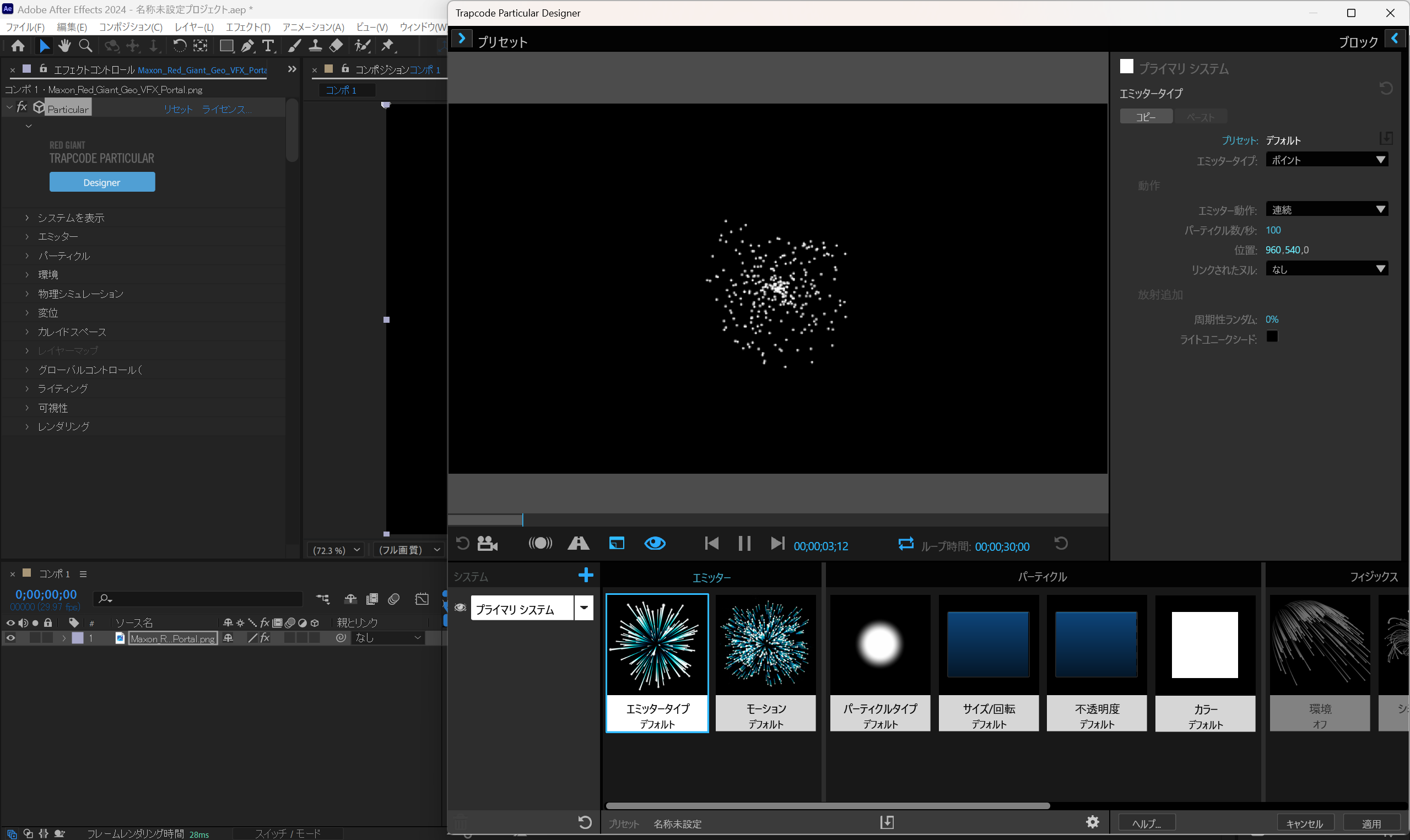
Task: Expand the パーティクル property group
Action: point(26,256)
